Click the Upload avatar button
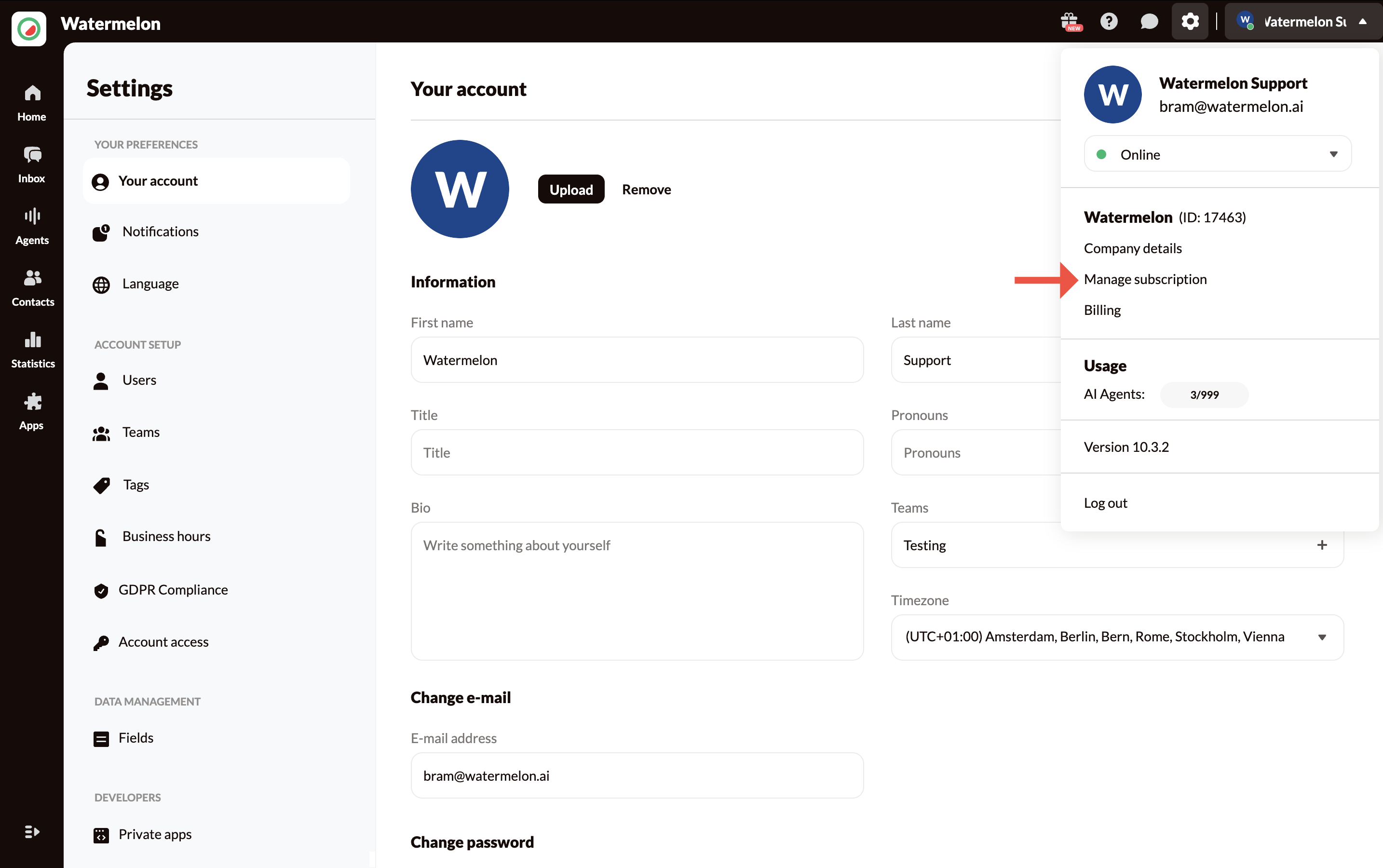1383x868 pixels. click(570, 190)
